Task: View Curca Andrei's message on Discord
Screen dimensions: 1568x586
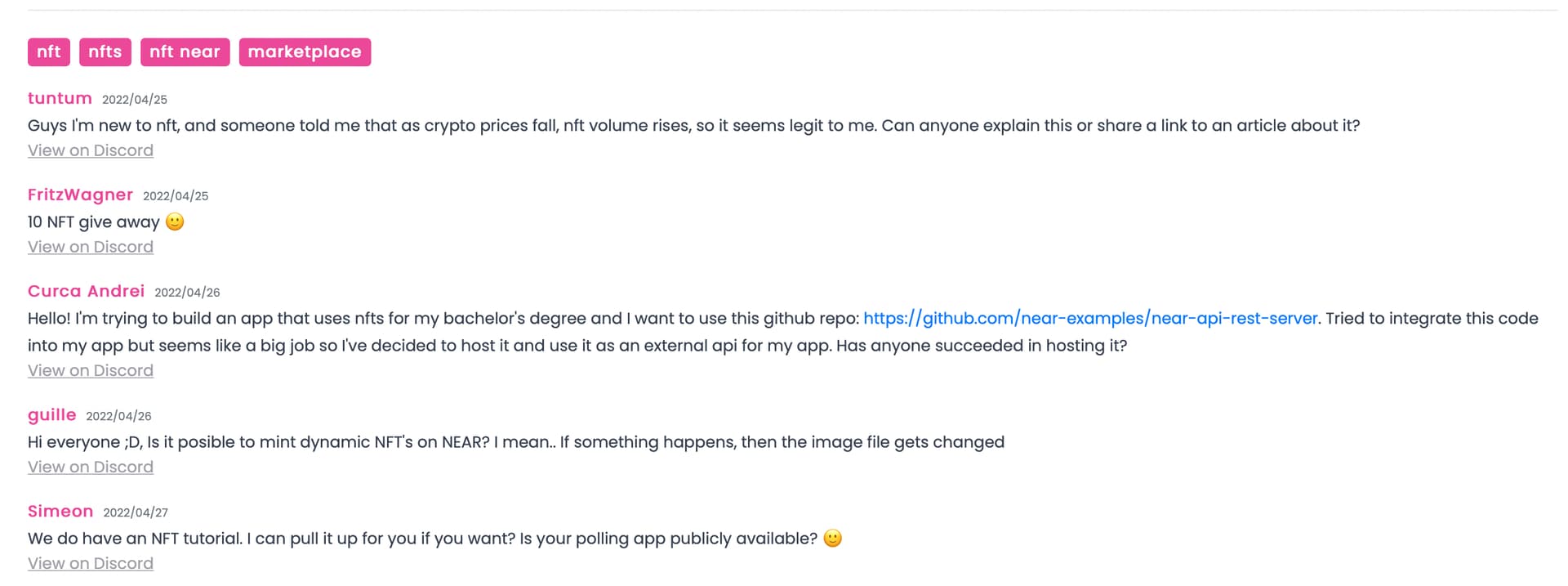Action: [91, 370]
